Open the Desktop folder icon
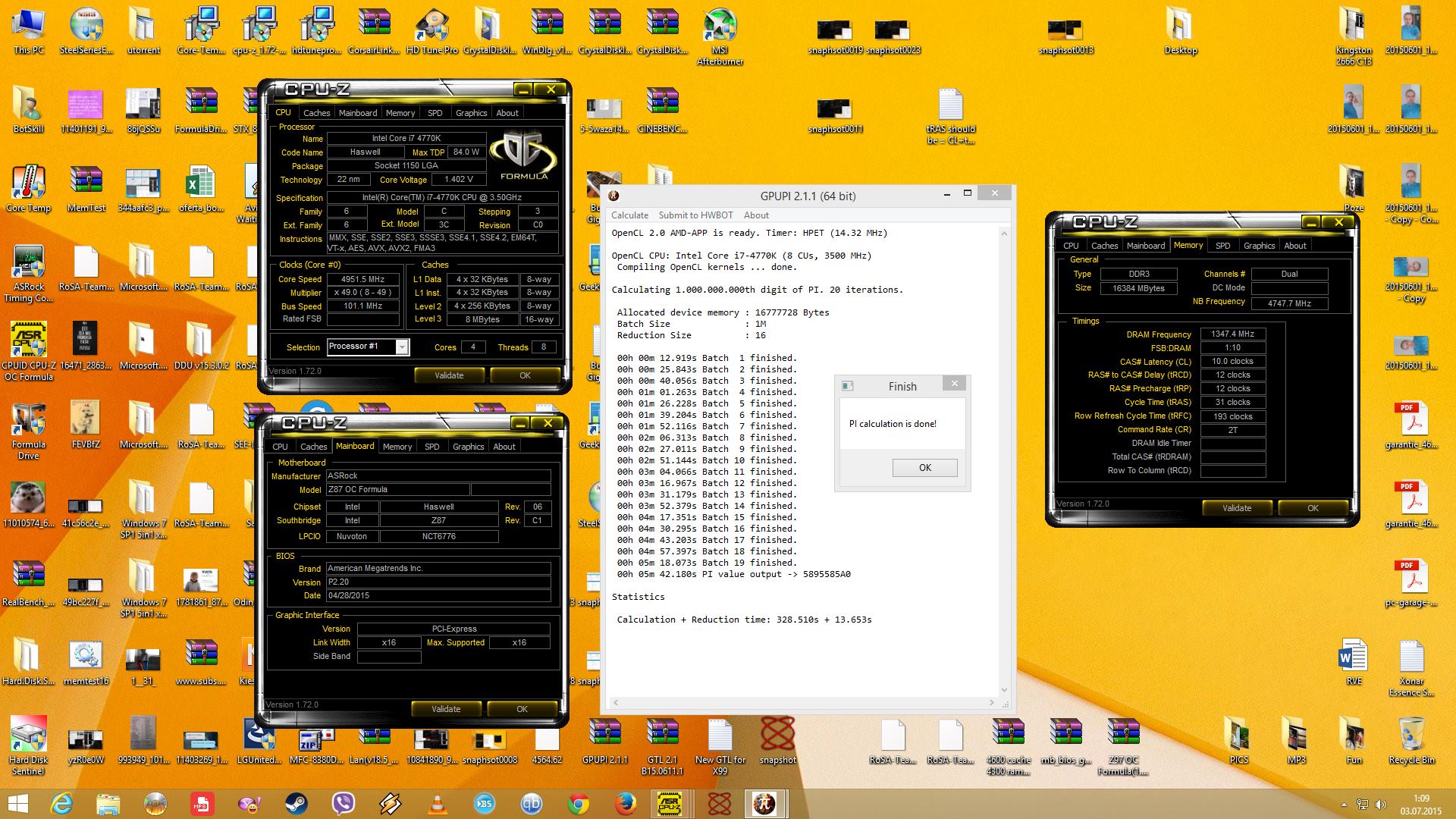The height and width of the screenshot is (819, 1456). [x=1181, y=30]
